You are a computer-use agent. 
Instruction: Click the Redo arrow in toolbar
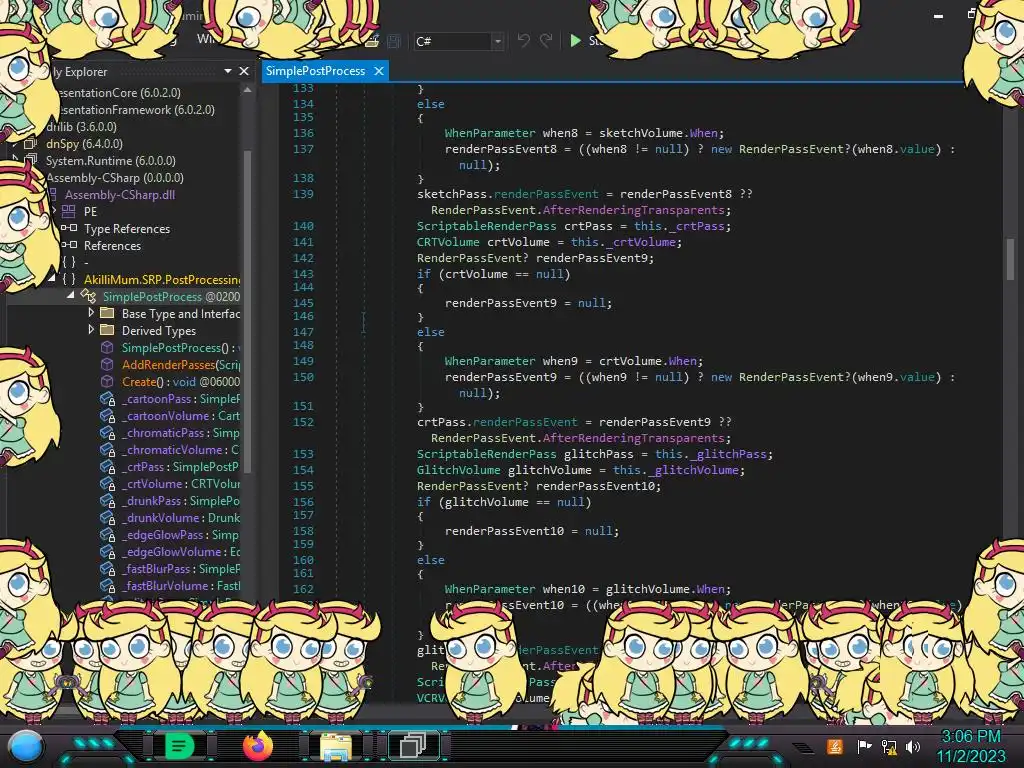pos(546,41)
